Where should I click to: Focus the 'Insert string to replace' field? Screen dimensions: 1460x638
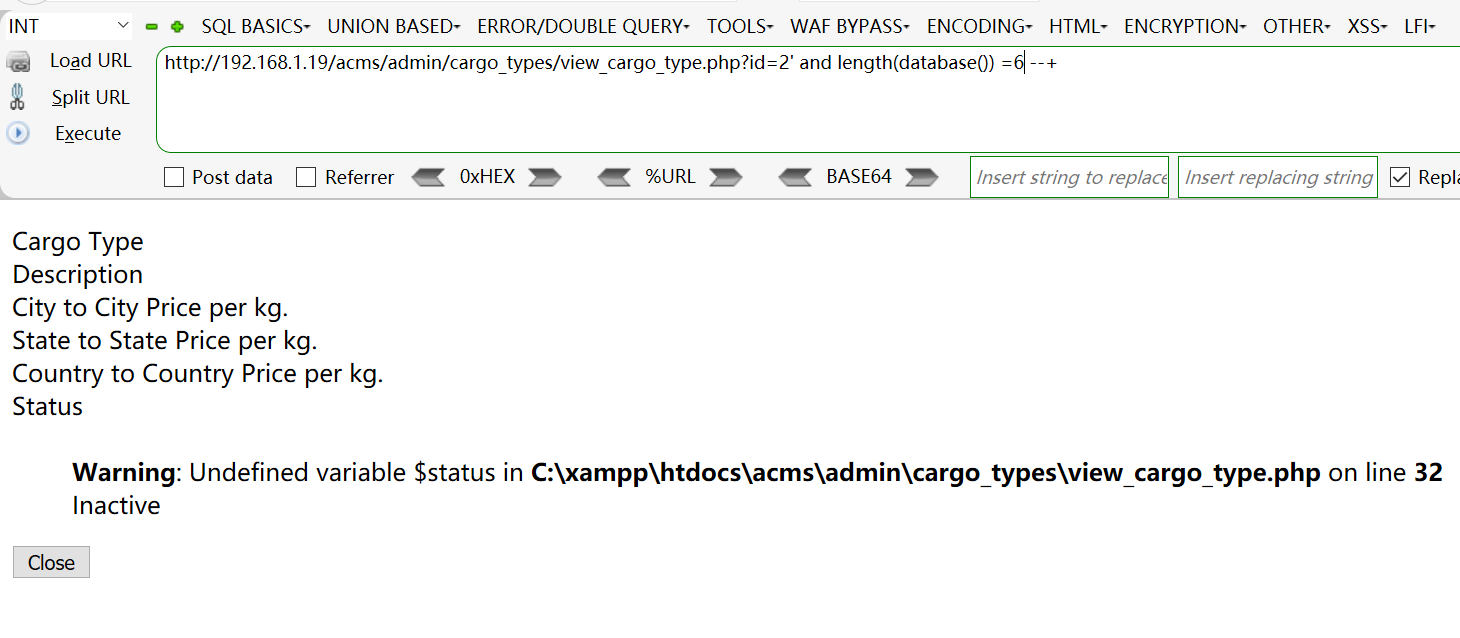(1069, 177)
